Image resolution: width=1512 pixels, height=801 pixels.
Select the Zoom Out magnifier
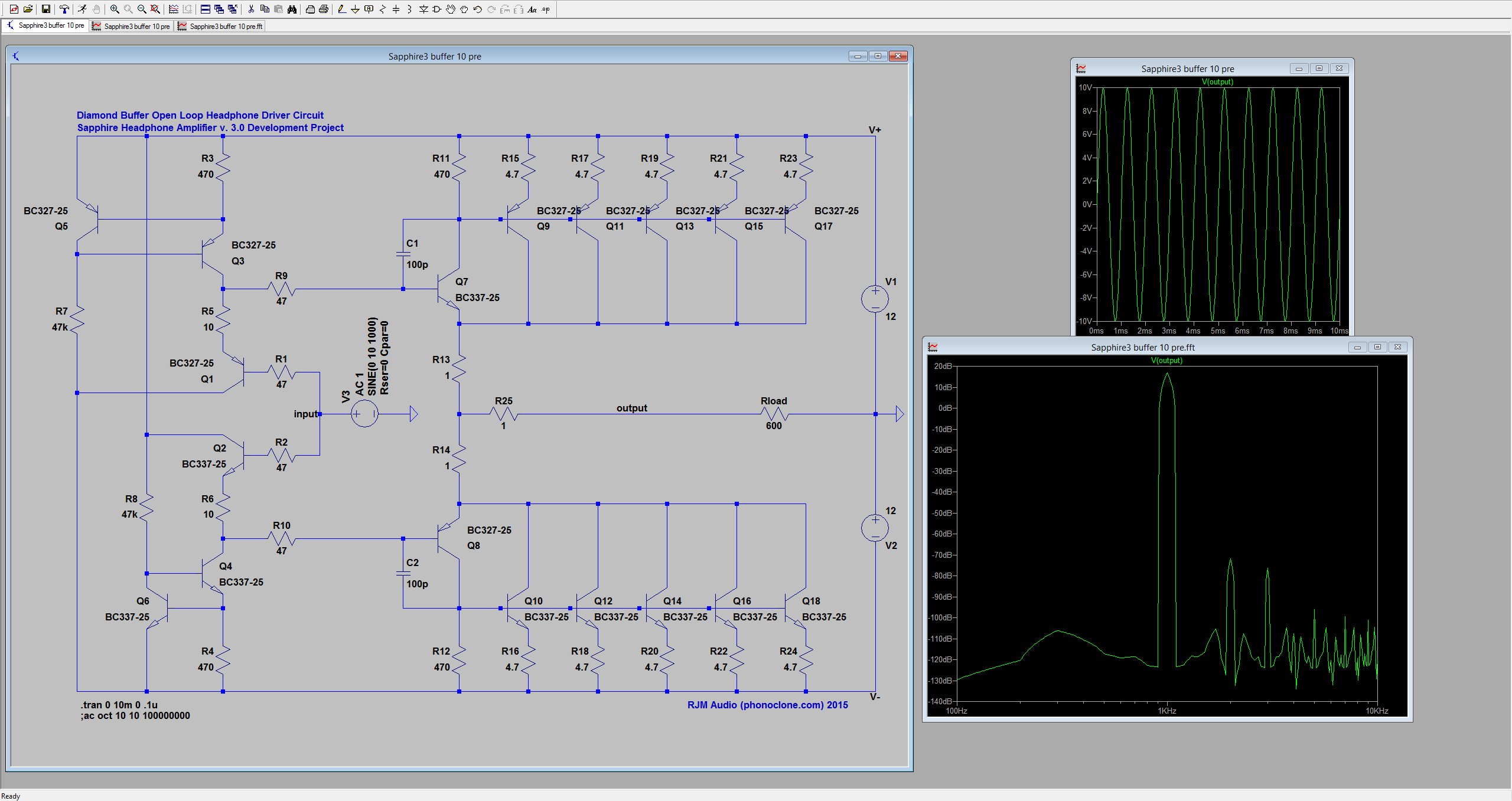[142, 9]
